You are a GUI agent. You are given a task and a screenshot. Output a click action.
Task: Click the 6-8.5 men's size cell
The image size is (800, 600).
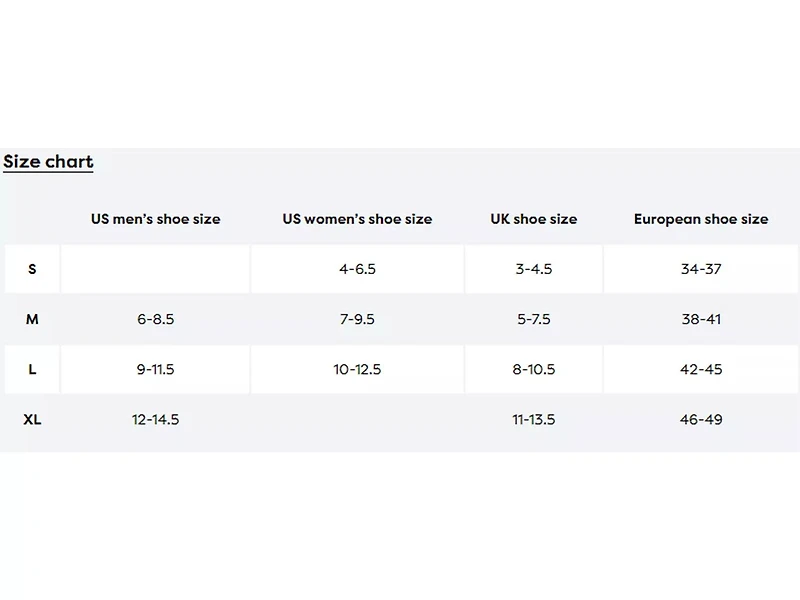[x=155, y=319]
